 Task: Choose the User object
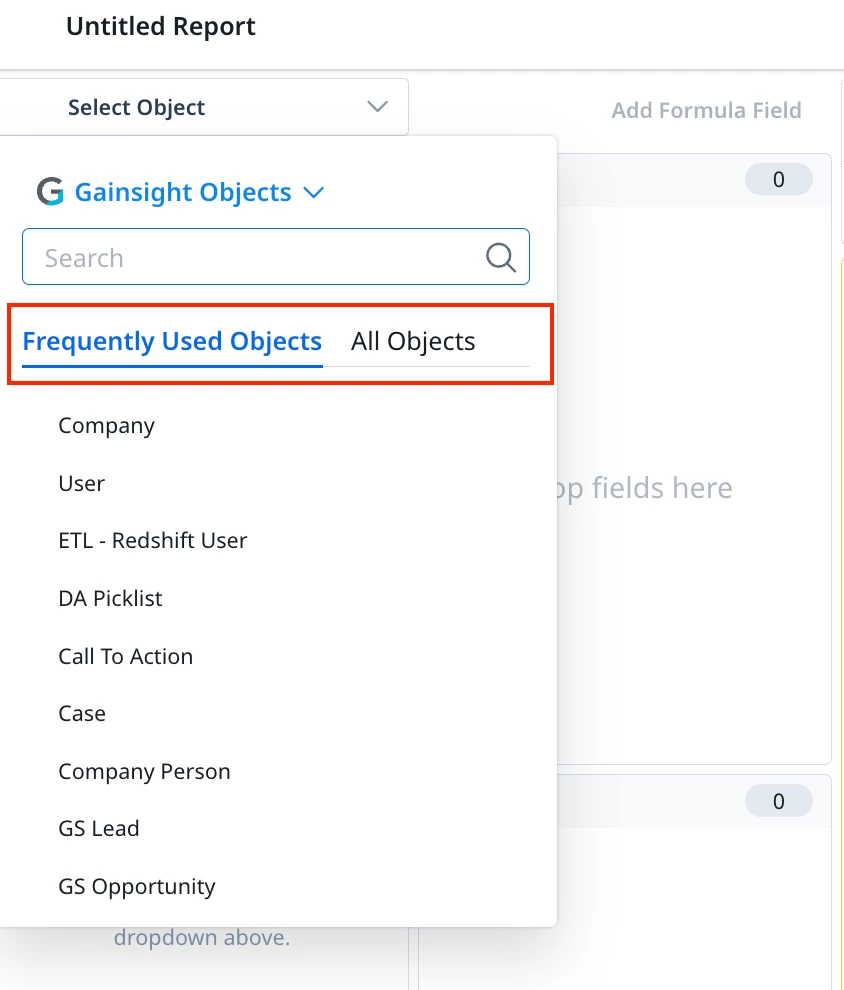pyautogui.click(x=81, y=484)
